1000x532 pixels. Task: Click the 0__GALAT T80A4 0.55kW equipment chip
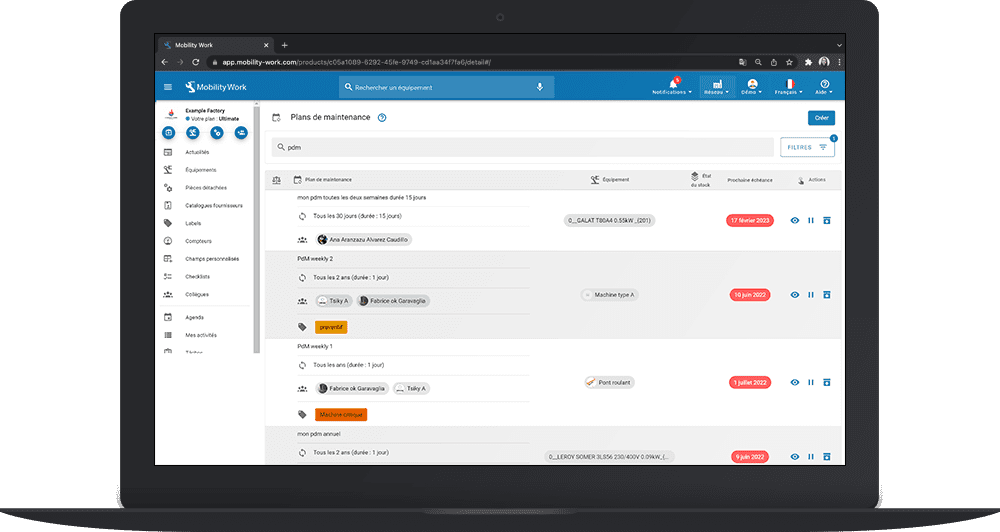[609, 221]
